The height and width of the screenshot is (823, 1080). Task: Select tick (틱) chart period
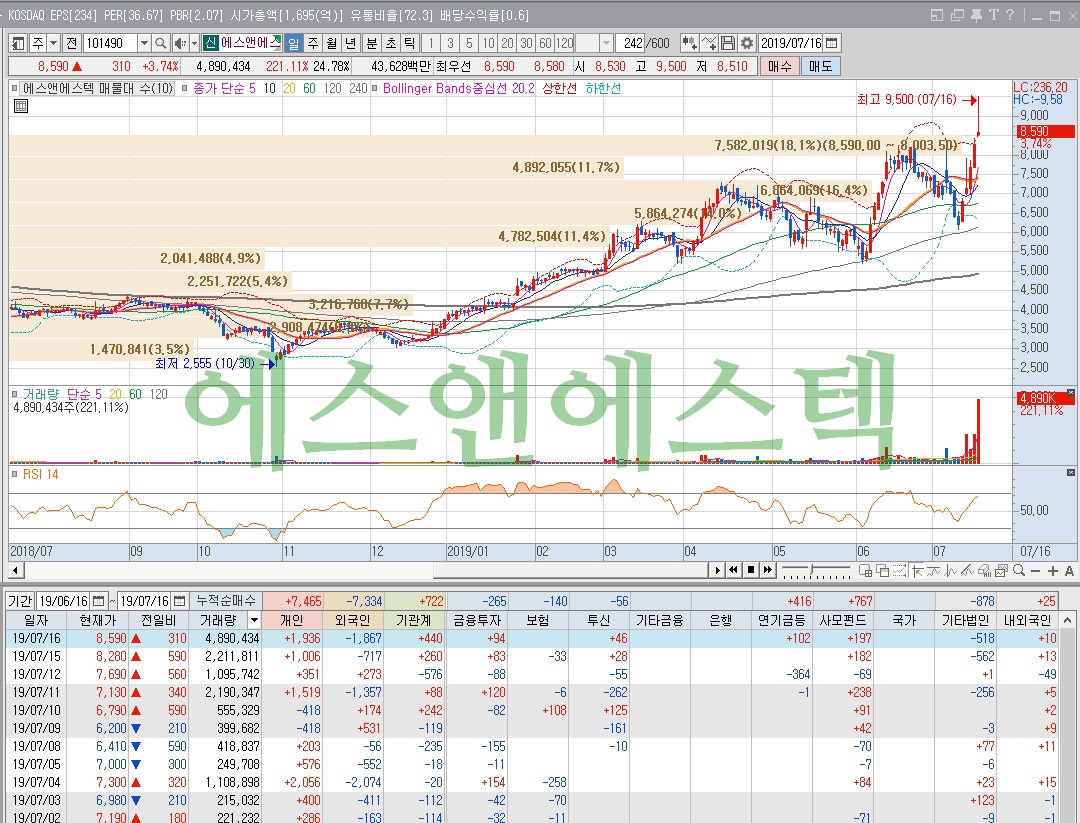click(x=410, y=43)
